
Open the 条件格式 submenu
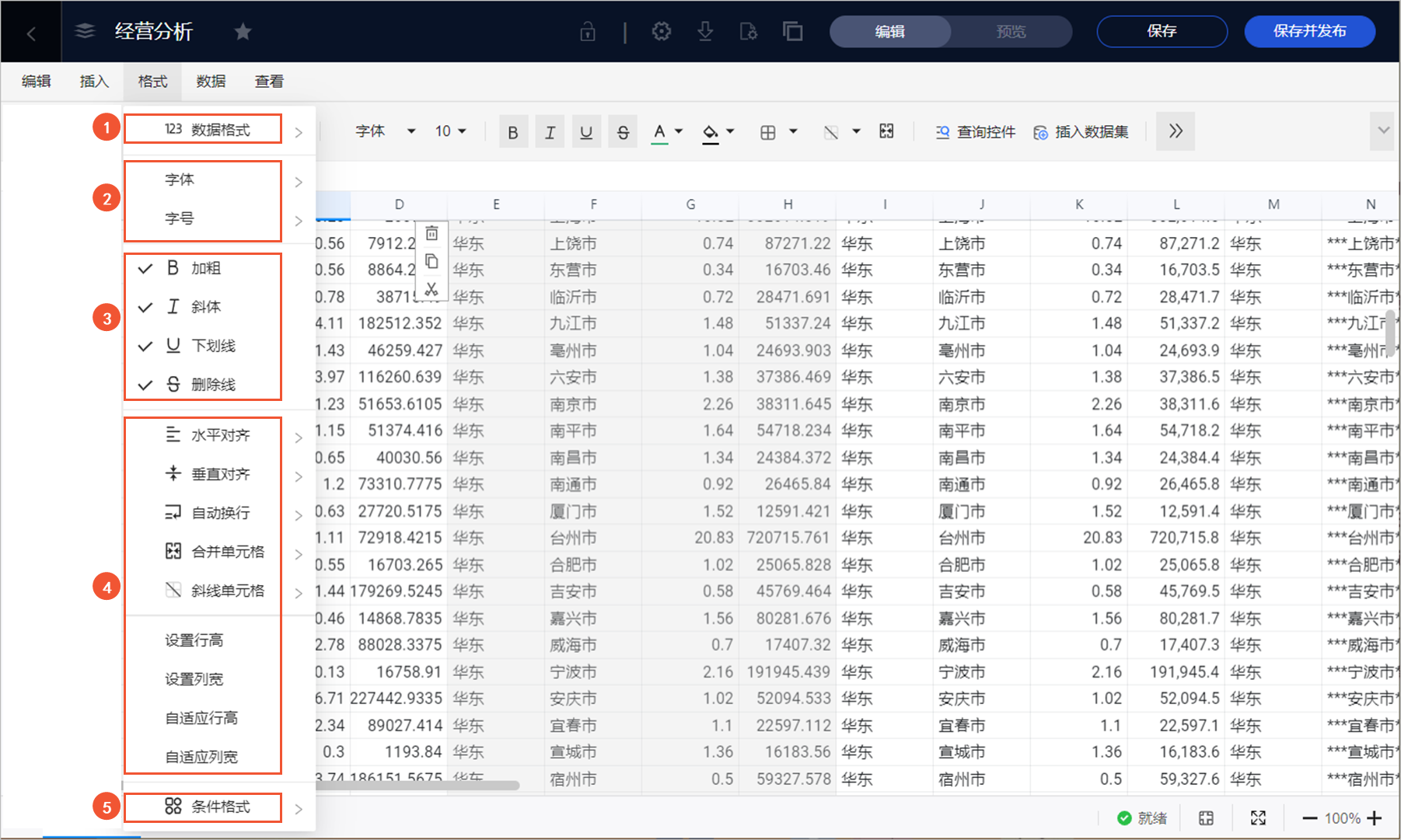[x=220, y=807]
